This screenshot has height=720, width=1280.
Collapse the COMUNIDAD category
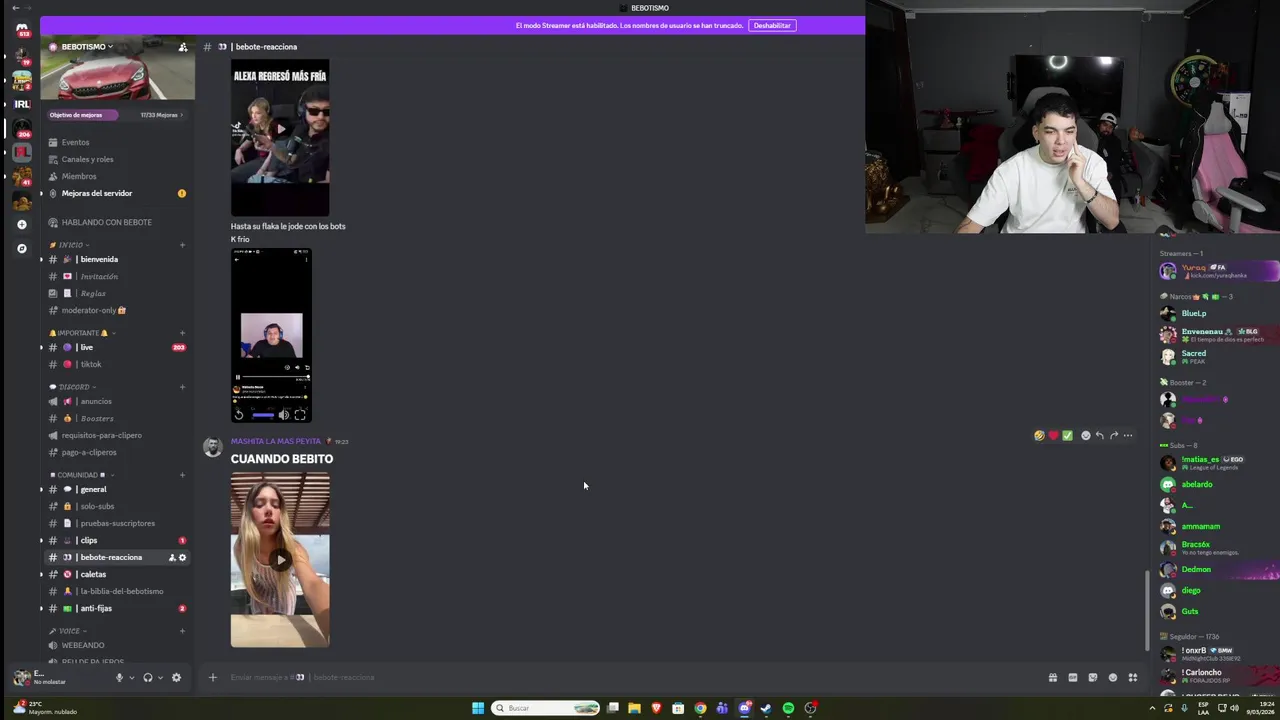click(x=82, y=475)
